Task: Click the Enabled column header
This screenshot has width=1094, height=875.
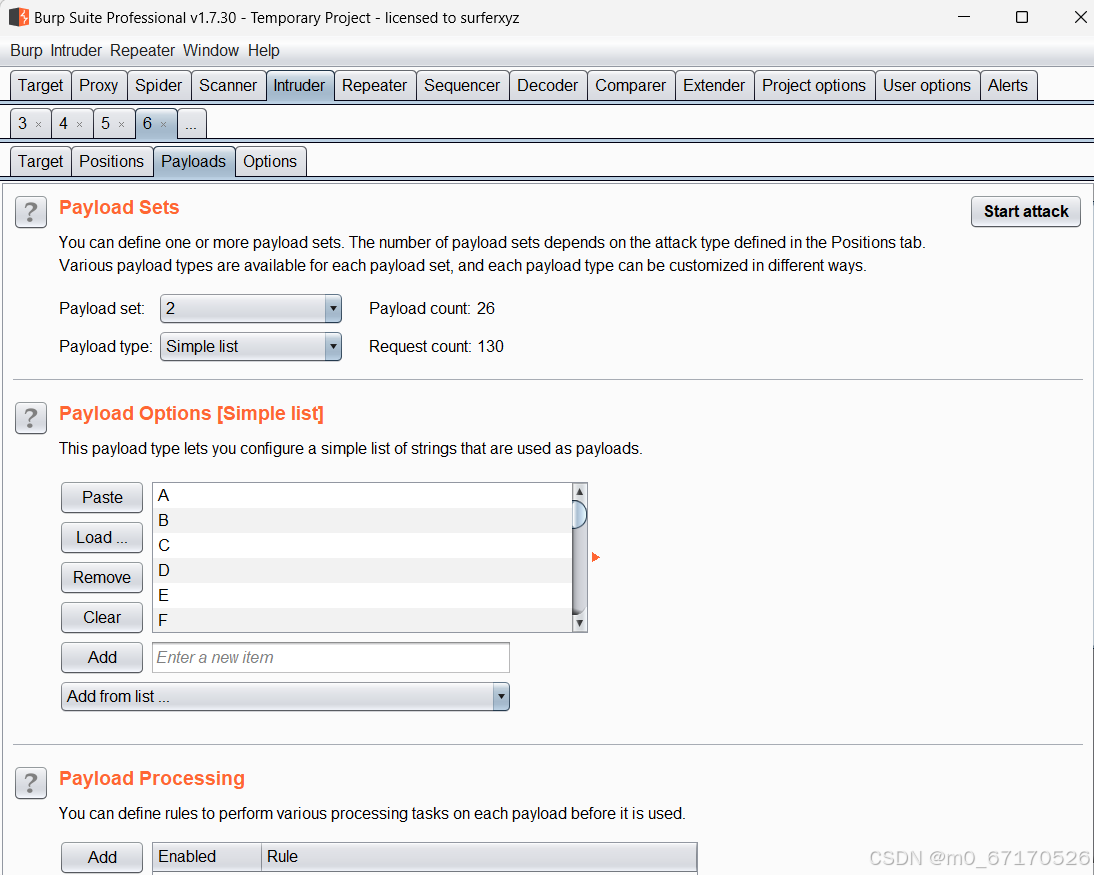Action: pos(207,857)
